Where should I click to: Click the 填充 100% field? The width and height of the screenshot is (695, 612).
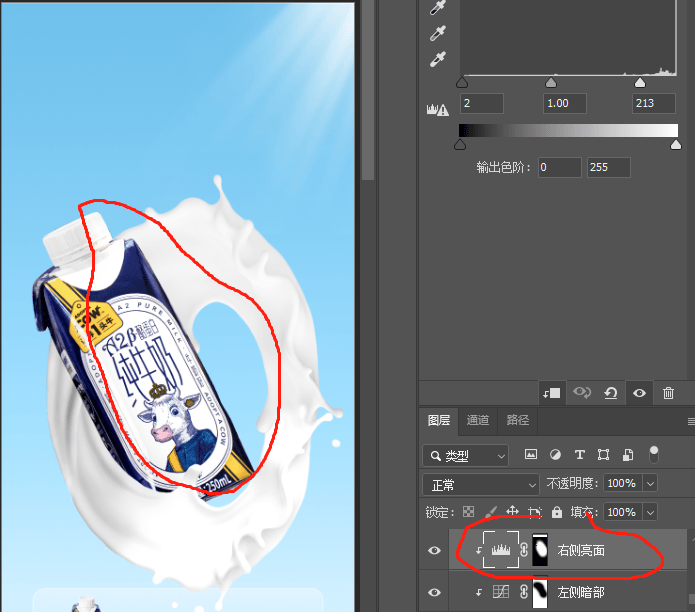click(623, 513)
